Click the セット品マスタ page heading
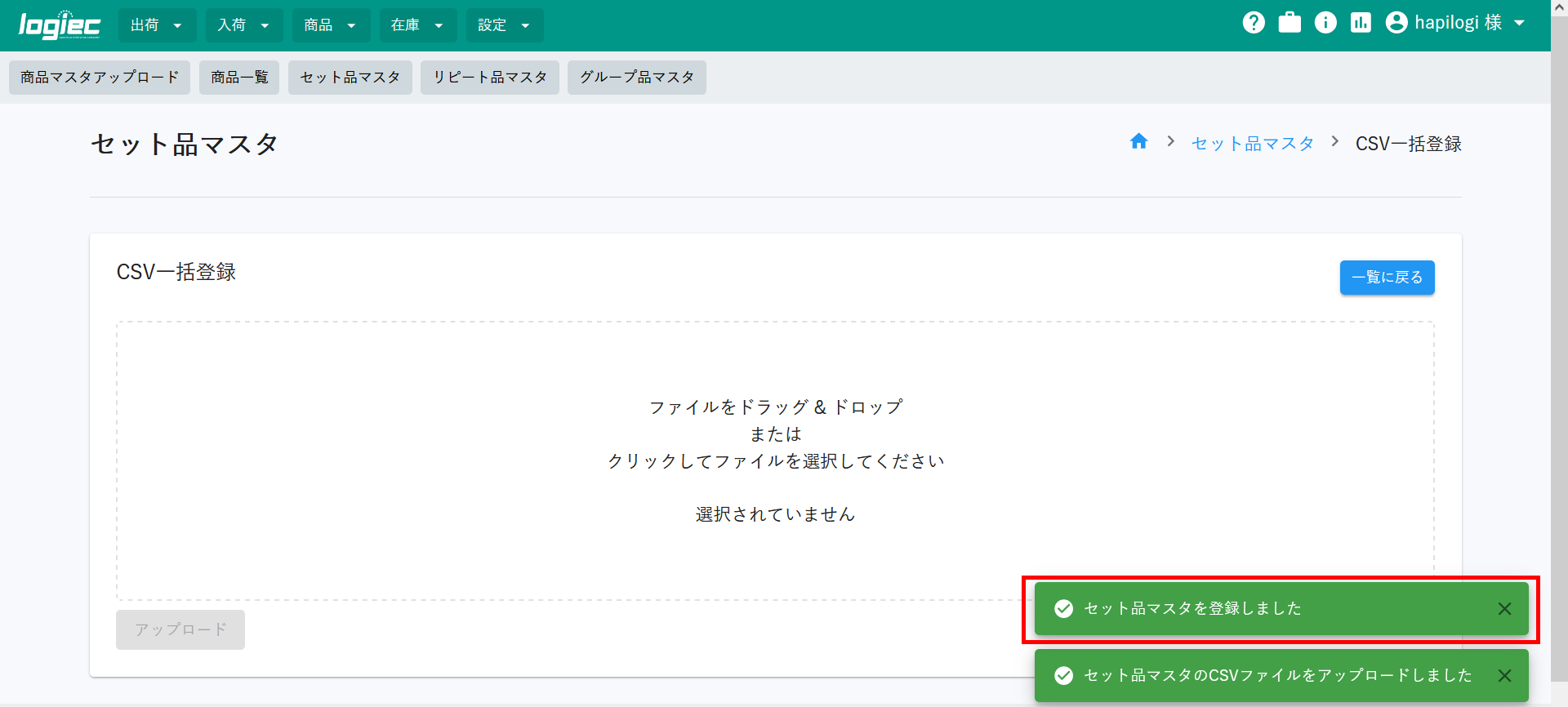The width and height of the screenshot is (1568, 707). coord(185,145)
